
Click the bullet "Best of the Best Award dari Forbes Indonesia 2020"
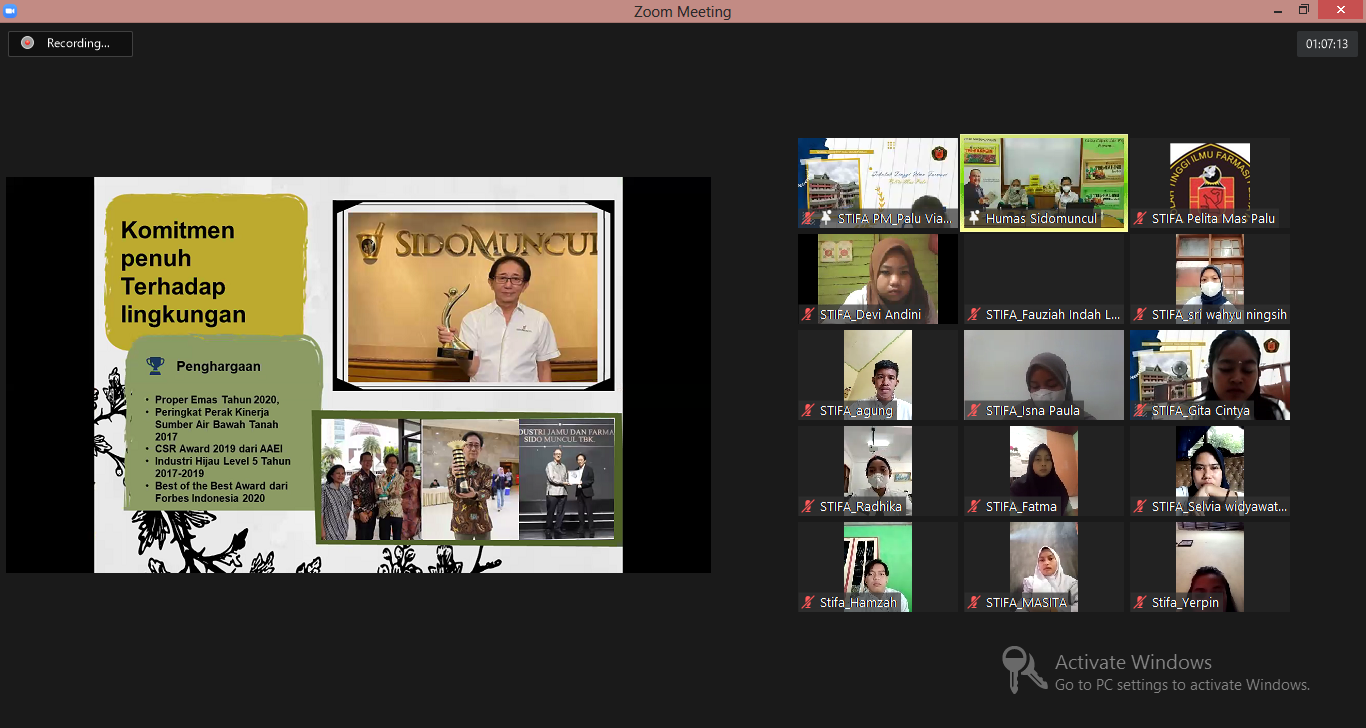(x=221, y=492)
